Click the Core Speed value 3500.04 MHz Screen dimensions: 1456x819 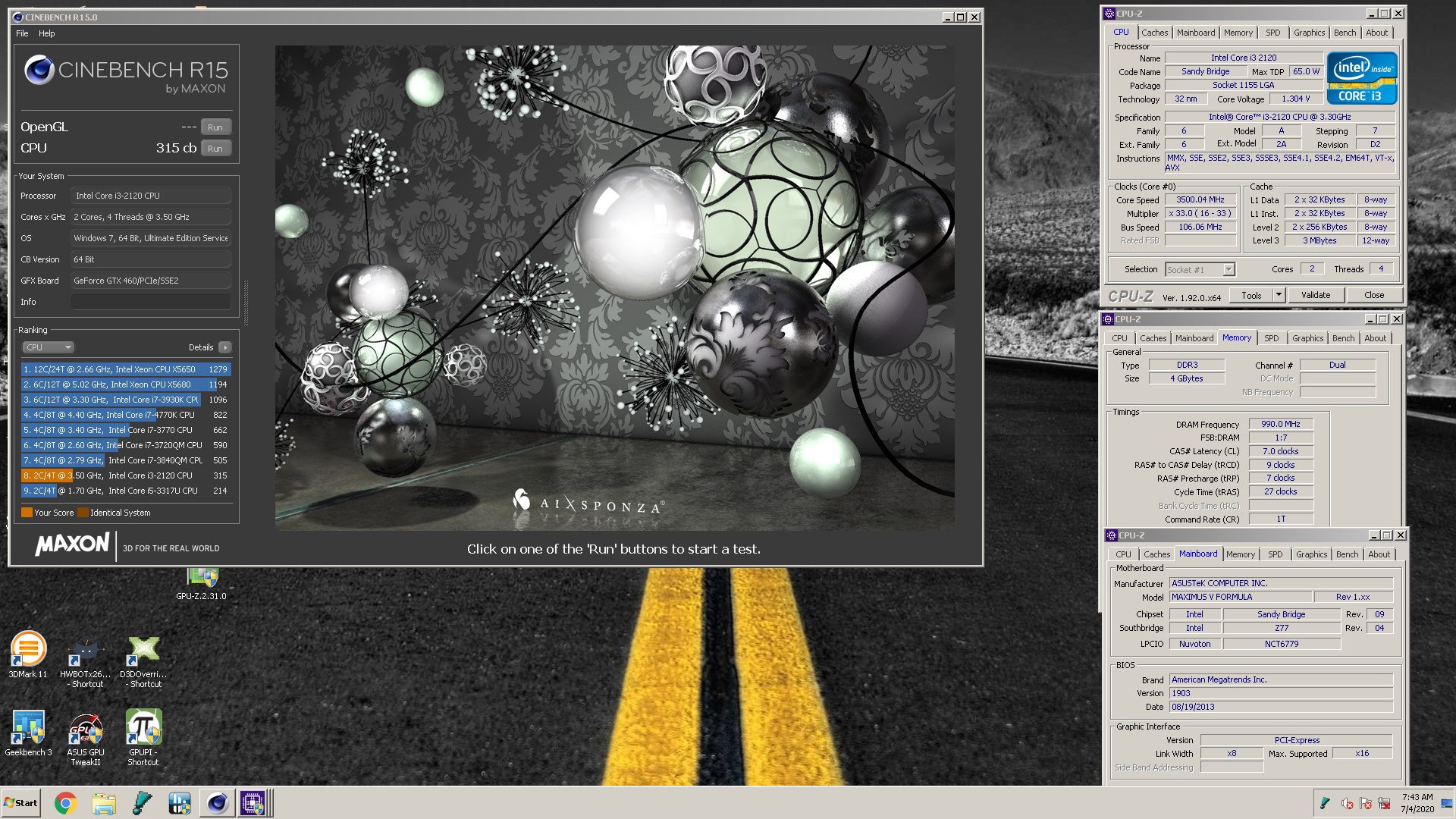[1200, 199]
